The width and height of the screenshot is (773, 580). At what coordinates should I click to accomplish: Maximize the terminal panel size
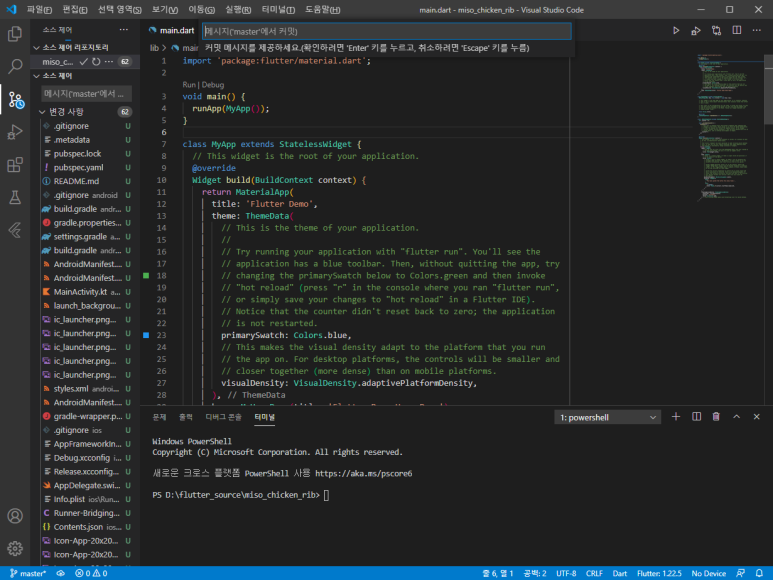point(737,417)
